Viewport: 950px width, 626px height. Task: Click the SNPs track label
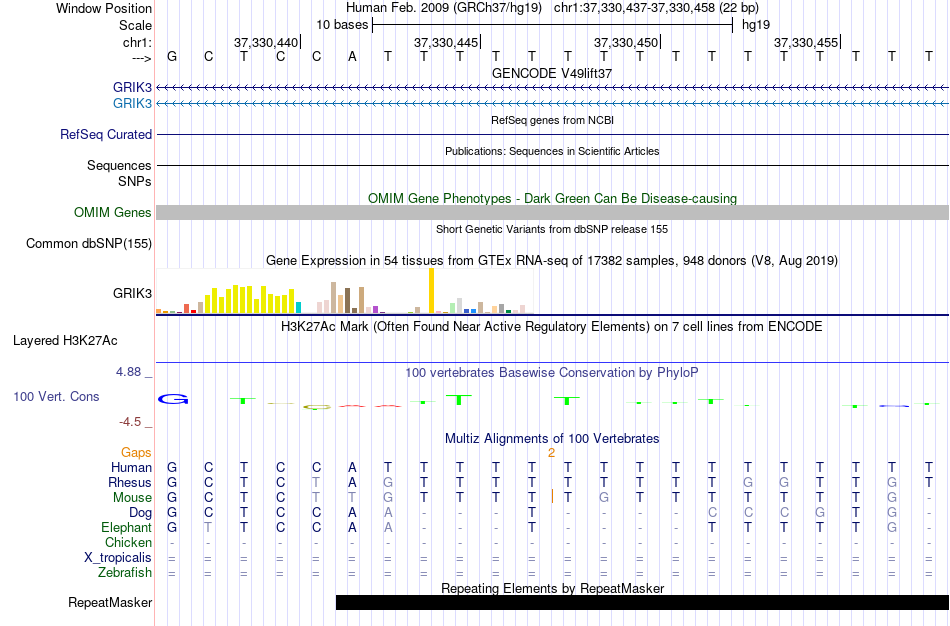[135, 181]
